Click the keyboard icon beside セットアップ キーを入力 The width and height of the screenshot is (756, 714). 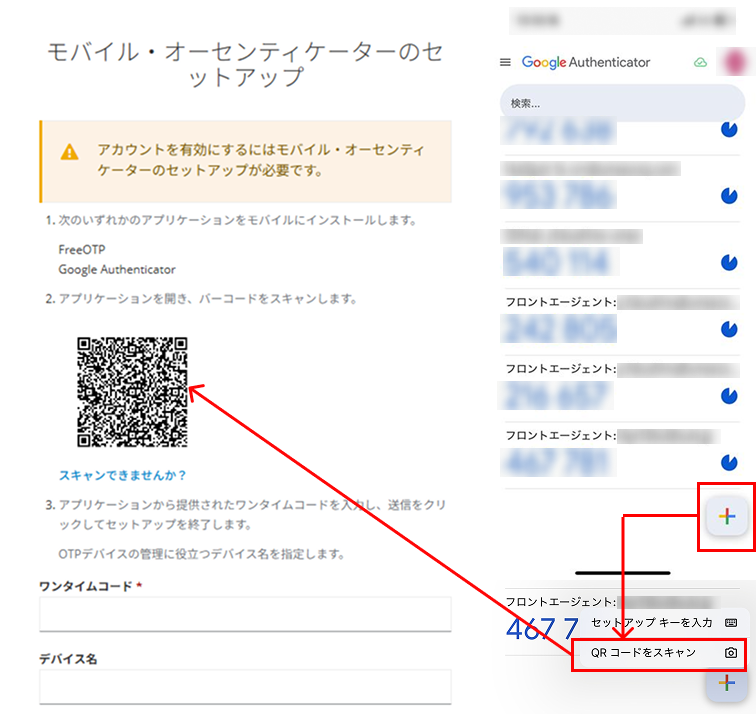[731, 622]
